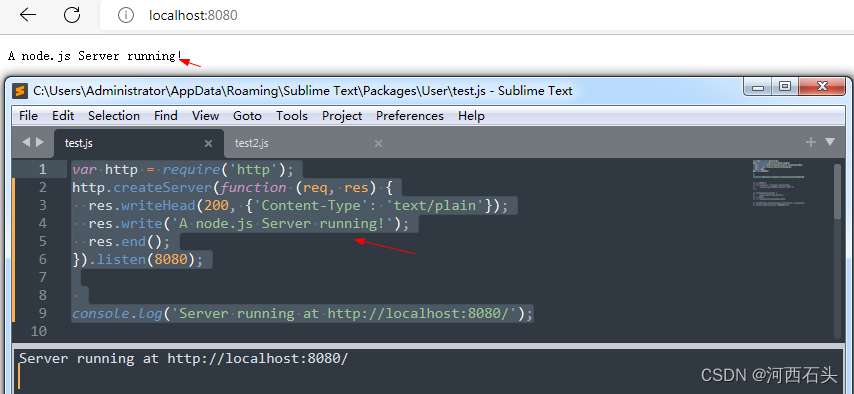Switch to the test.js tab

tap(139, 143)
